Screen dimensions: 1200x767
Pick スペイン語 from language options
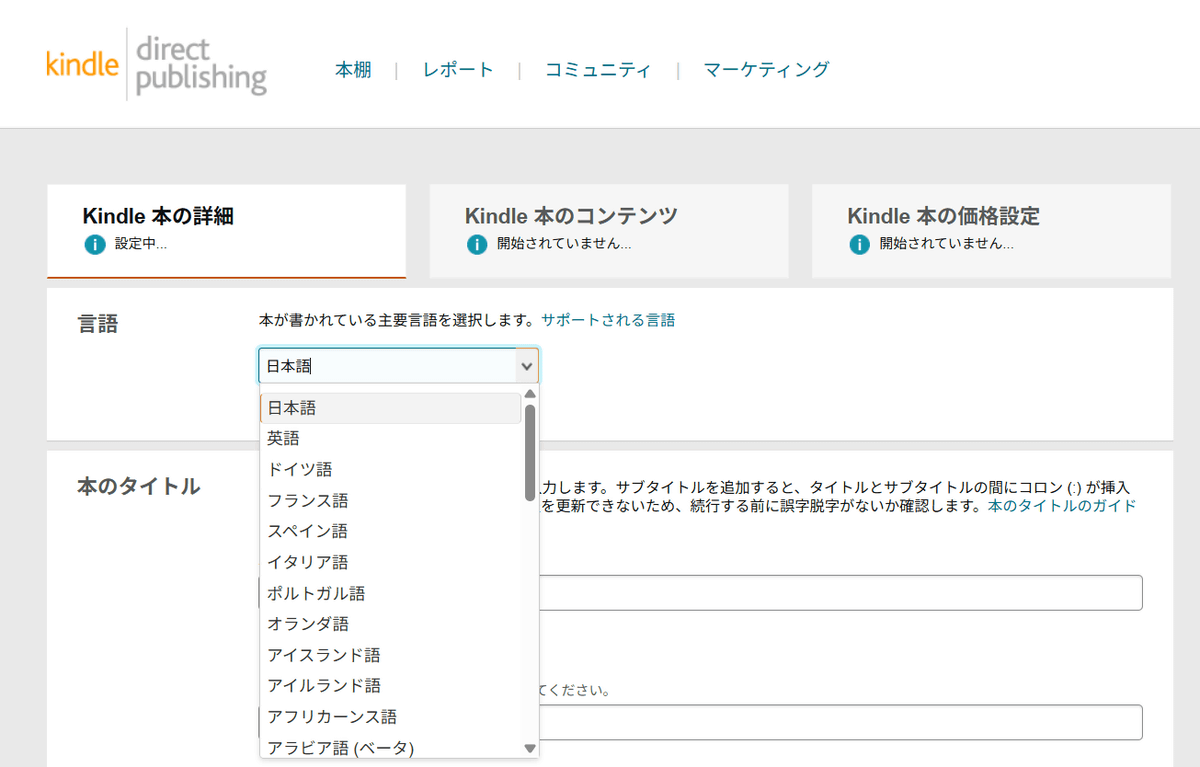click(308, 531)
